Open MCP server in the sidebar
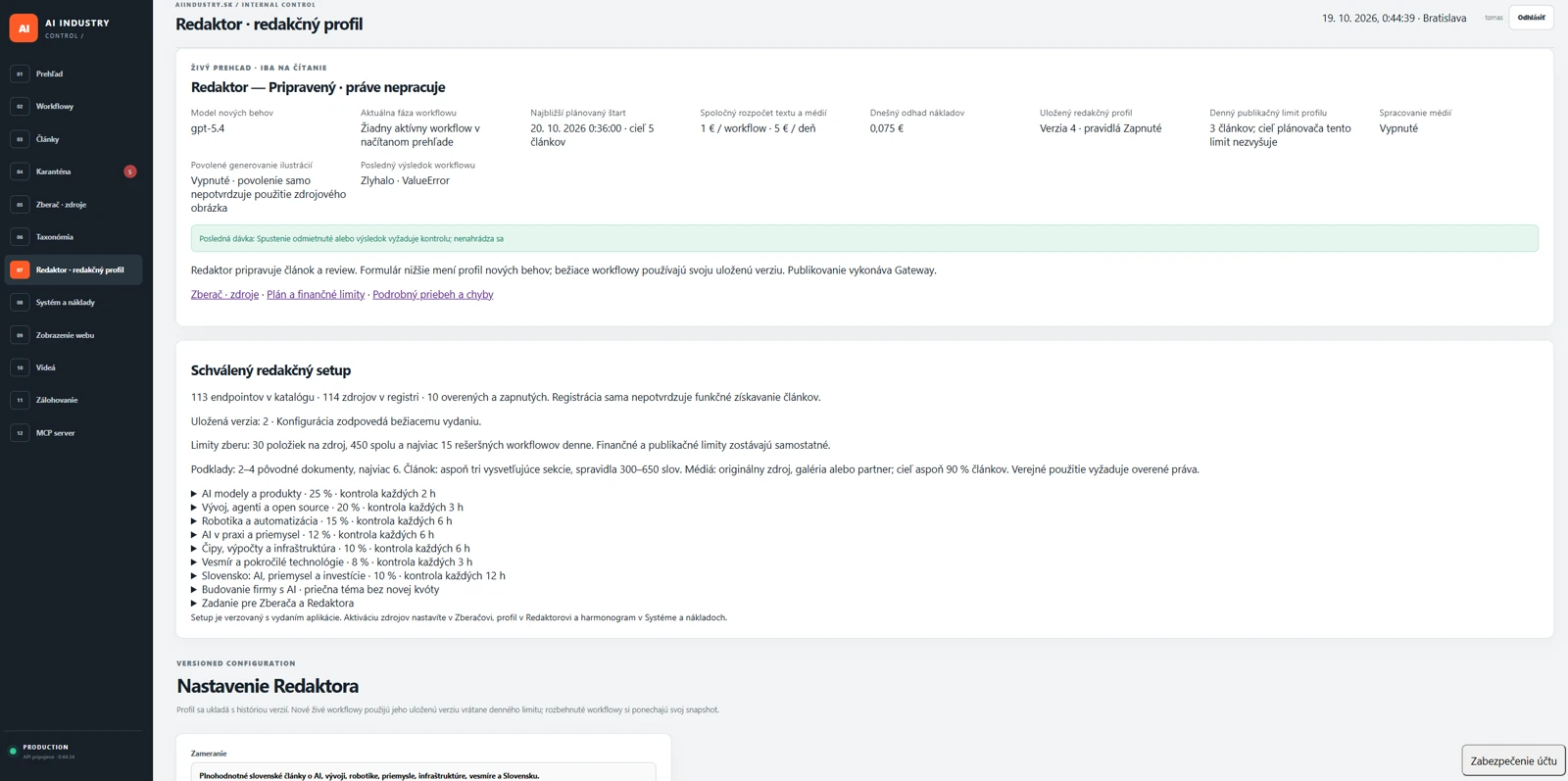The image size is (1568, 781). click(x=73, y=432)
